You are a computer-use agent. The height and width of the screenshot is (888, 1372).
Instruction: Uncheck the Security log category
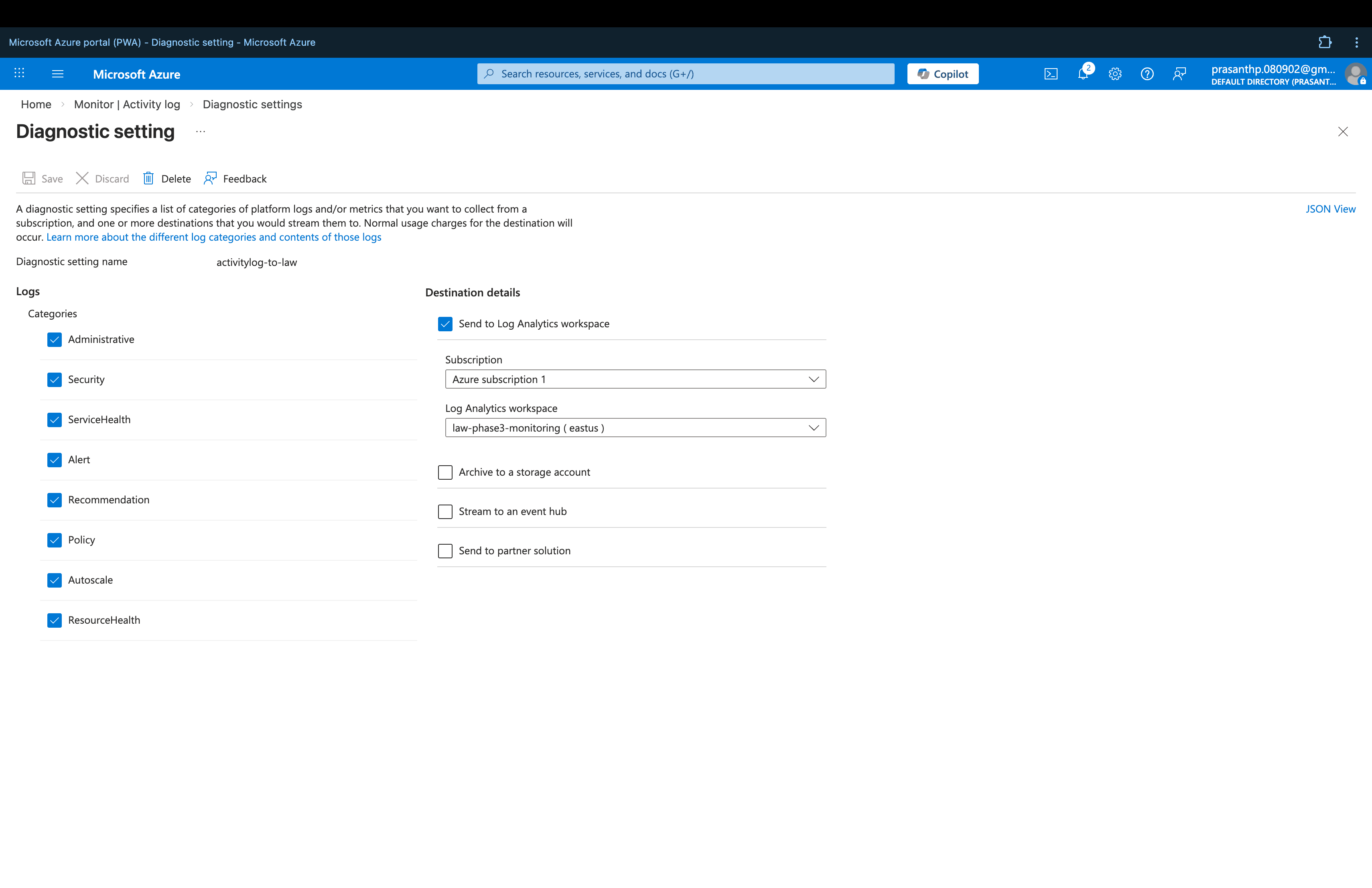coord(54,379)
